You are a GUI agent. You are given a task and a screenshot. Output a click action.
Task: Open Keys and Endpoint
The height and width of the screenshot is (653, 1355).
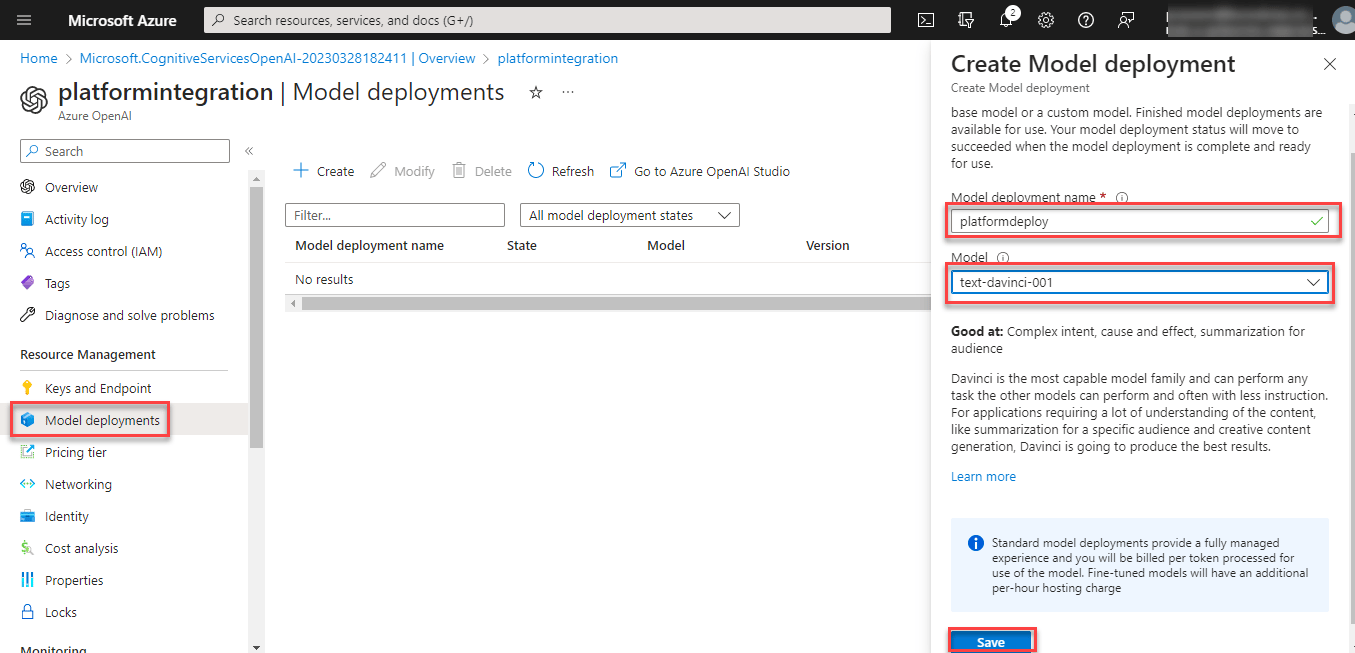[98, 388]
